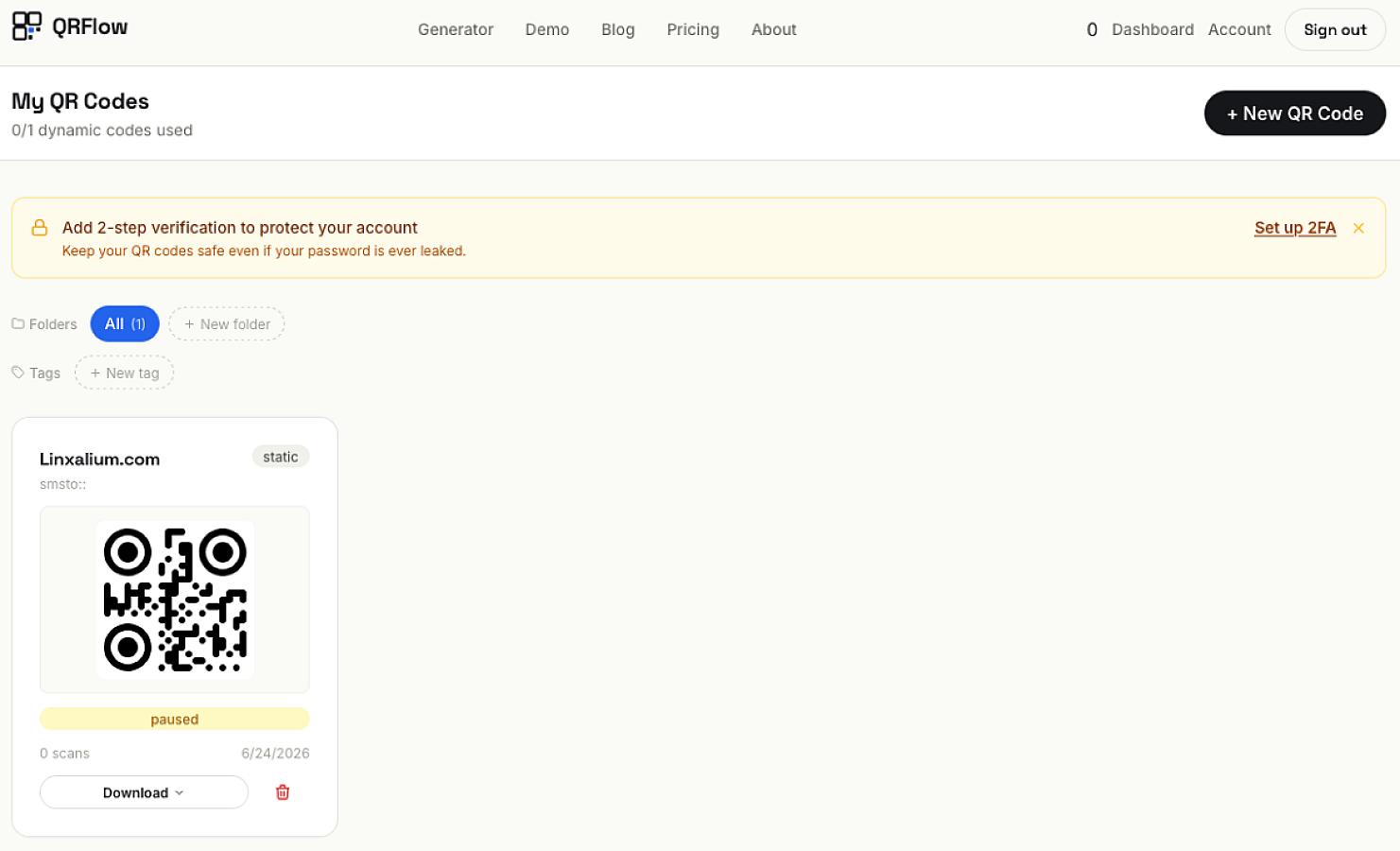Screen dimensions: 1400x851
Task: Add a New tag
Action: pos(125,373)
